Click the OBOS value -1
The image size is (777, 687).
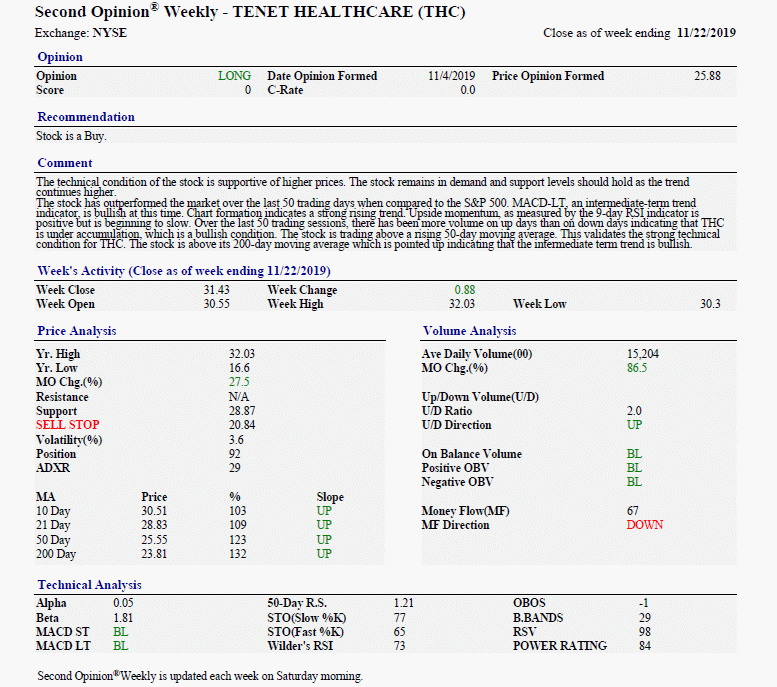coord(643,603)
